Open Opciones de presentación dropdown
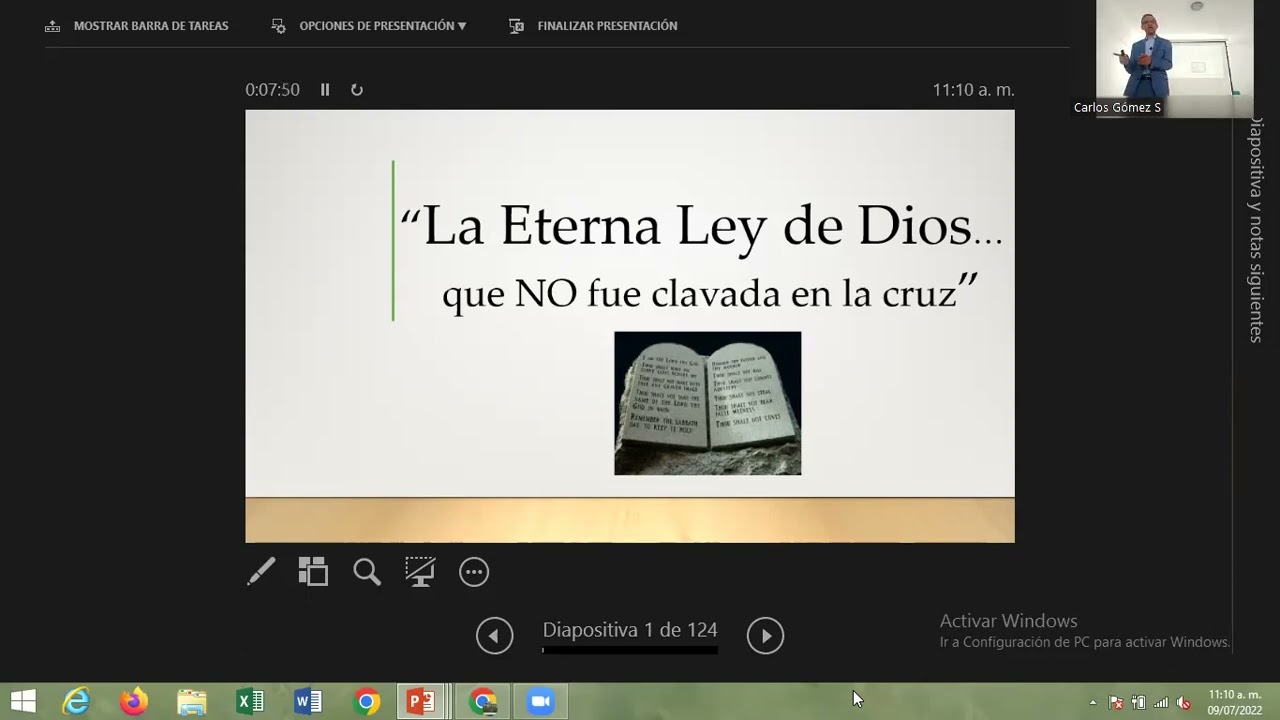This screenshot has width=1280, height=720. (x=369, y=26)
